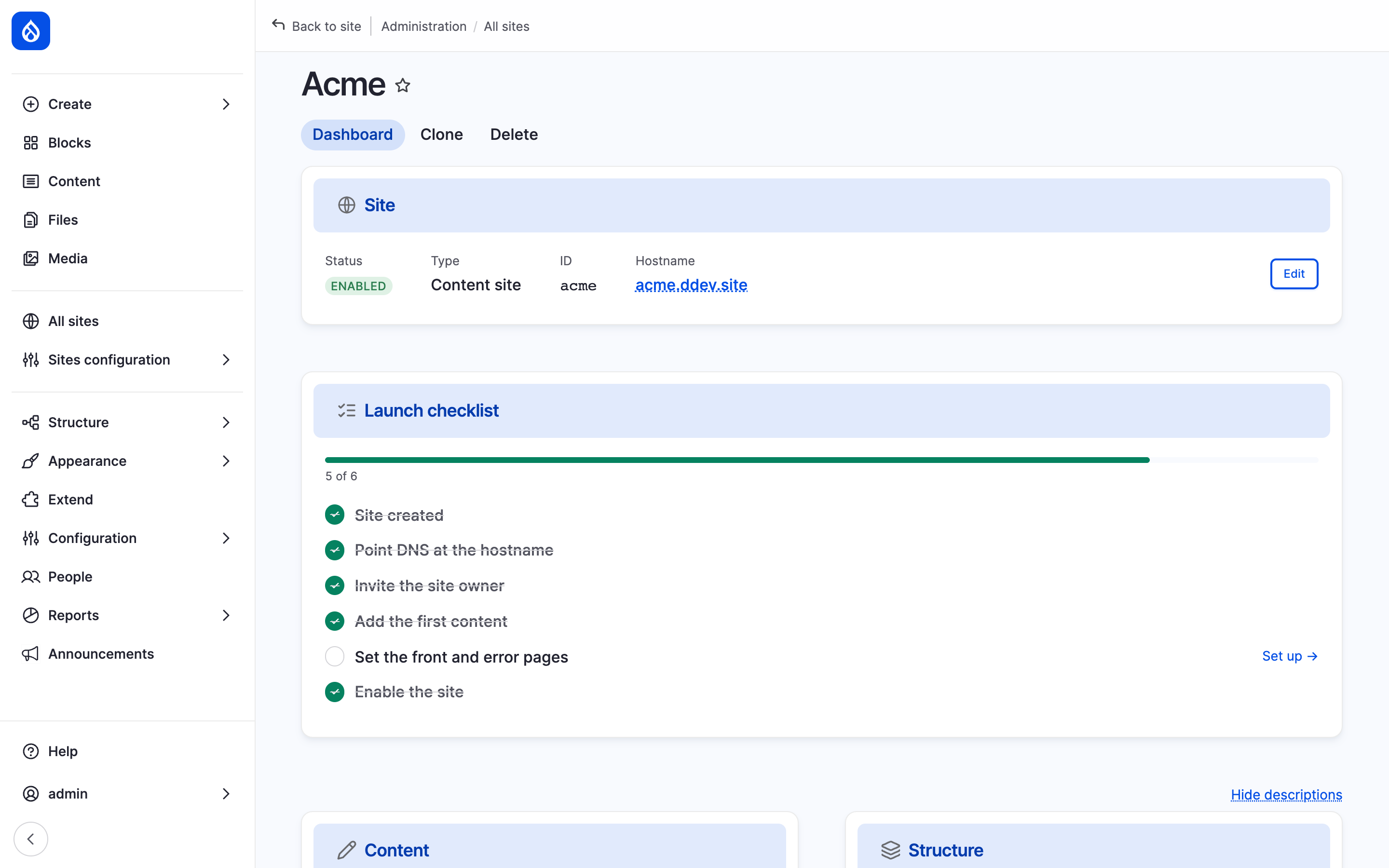Check the Set the front and error pages circle
1389x868 pixels.
[x=335, y=656]
